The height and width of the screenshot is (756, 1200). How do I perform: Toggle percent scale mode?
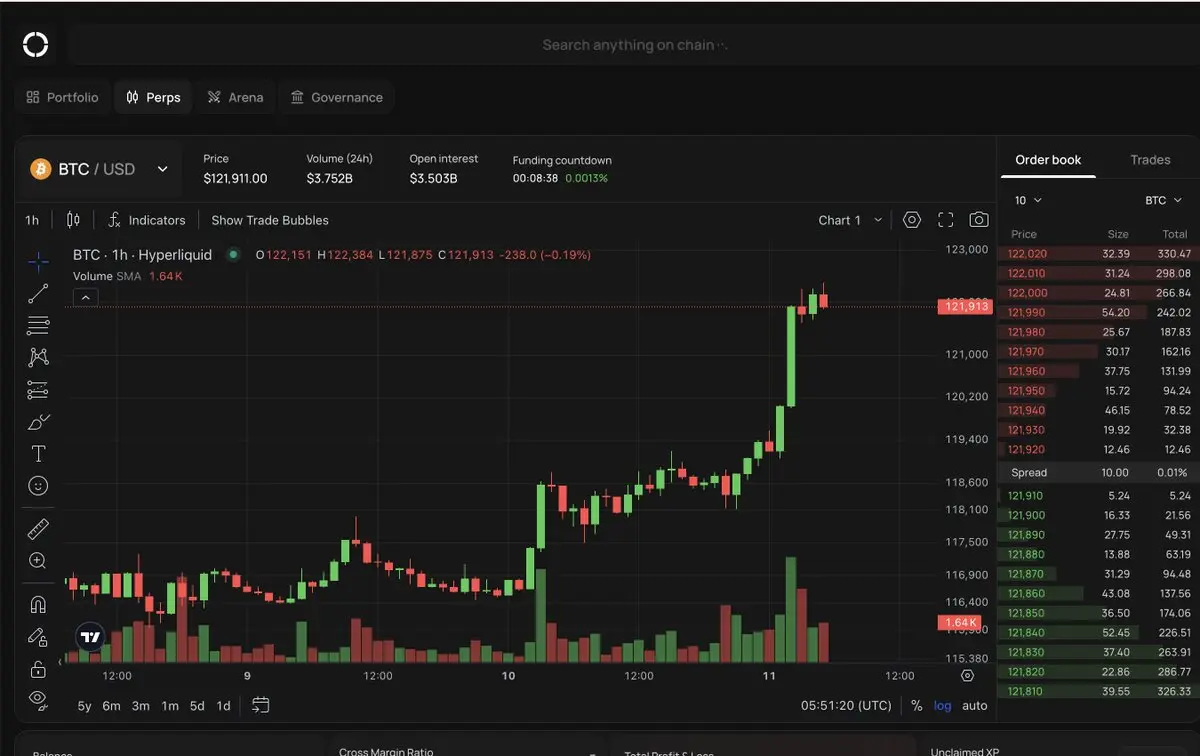(x=917, y=706)
